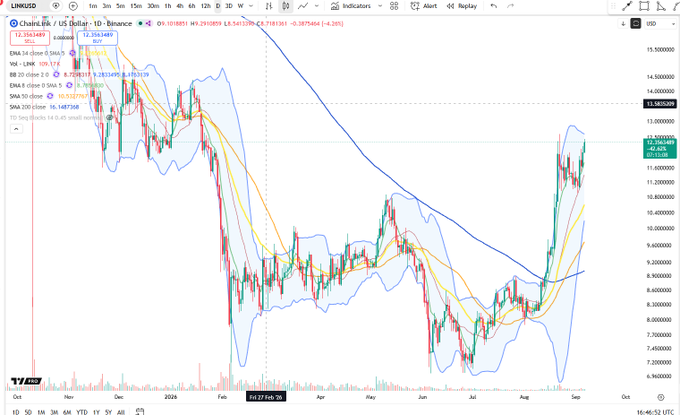
Task: Open time axis settings gear icon
Action: (660, 397)
